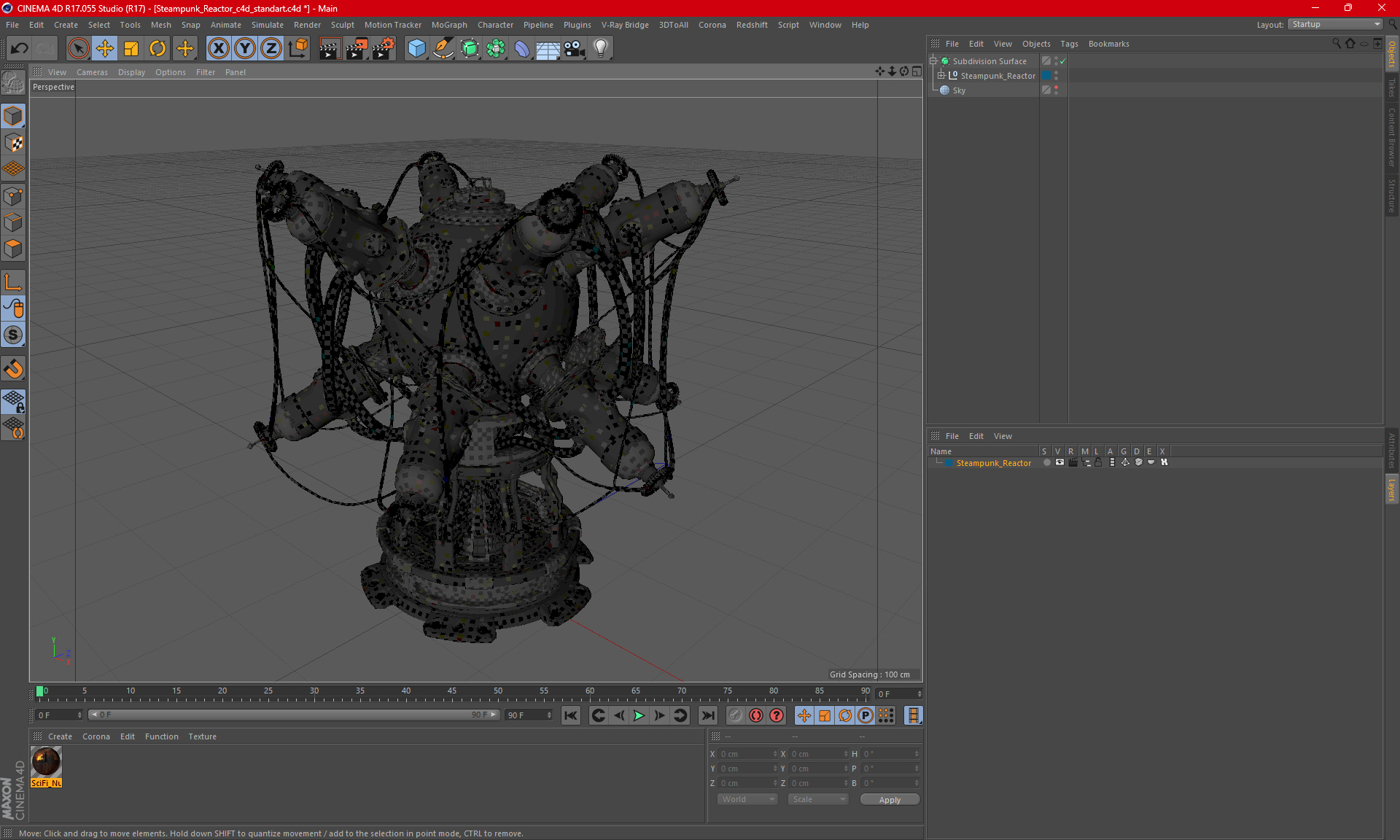The width and height of the screenshot is (1400, 840).
Task: Go to end of animation
Action: 707,715
